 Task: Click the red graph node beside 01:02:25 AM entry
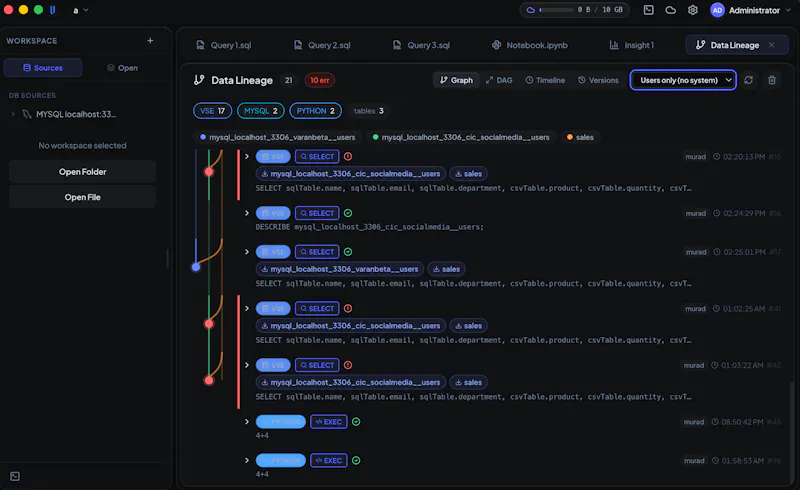[x=209, y=324]
